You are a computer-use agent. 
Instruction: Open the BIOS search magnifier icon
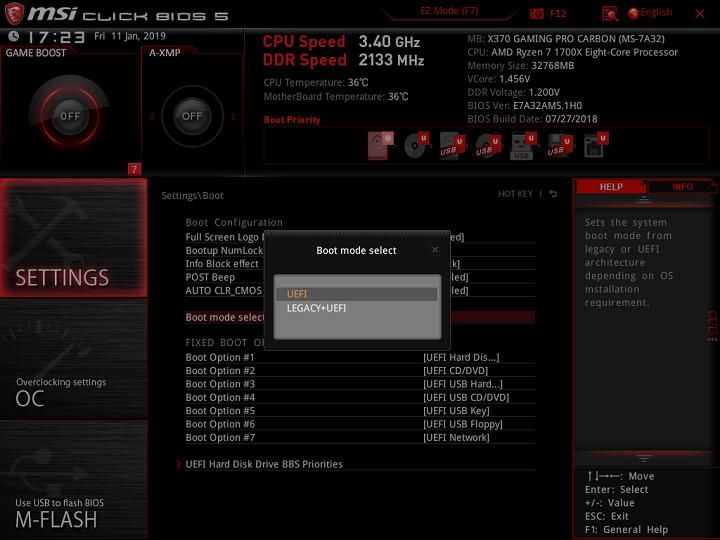(x=609, y=13)
